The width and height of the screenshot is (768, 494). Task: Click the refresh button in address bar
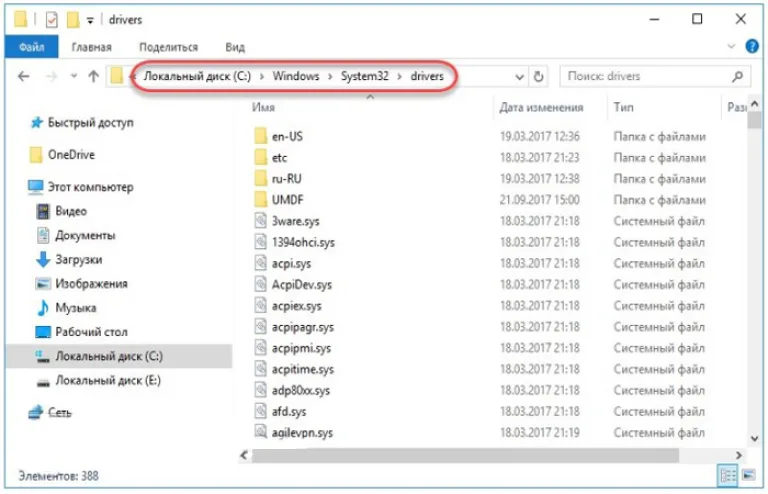point(538,76)
